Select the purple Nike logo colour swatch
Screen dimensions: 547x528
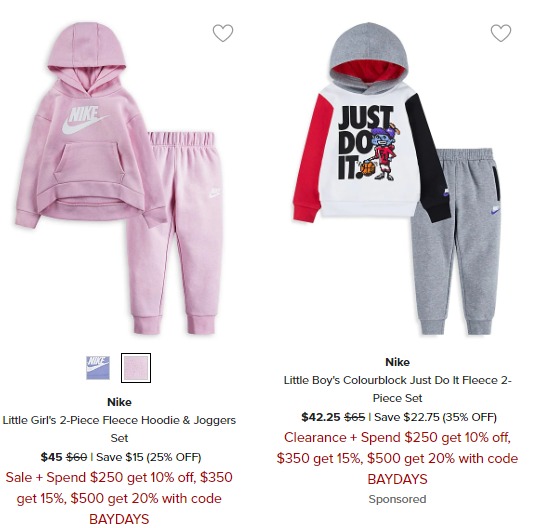click(x=98, y=368)
